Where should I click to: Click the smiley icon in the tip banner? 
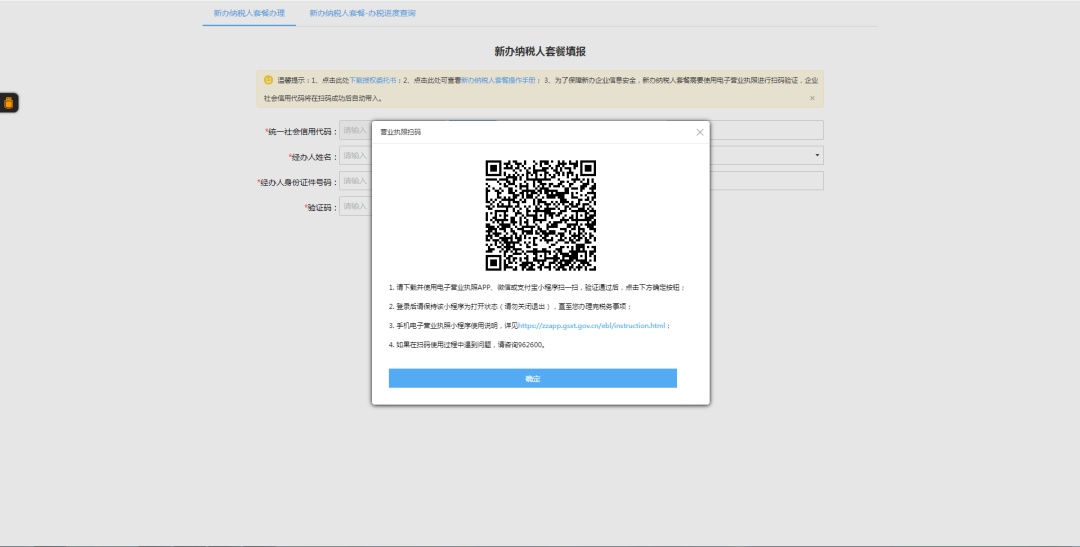point(268,80)
